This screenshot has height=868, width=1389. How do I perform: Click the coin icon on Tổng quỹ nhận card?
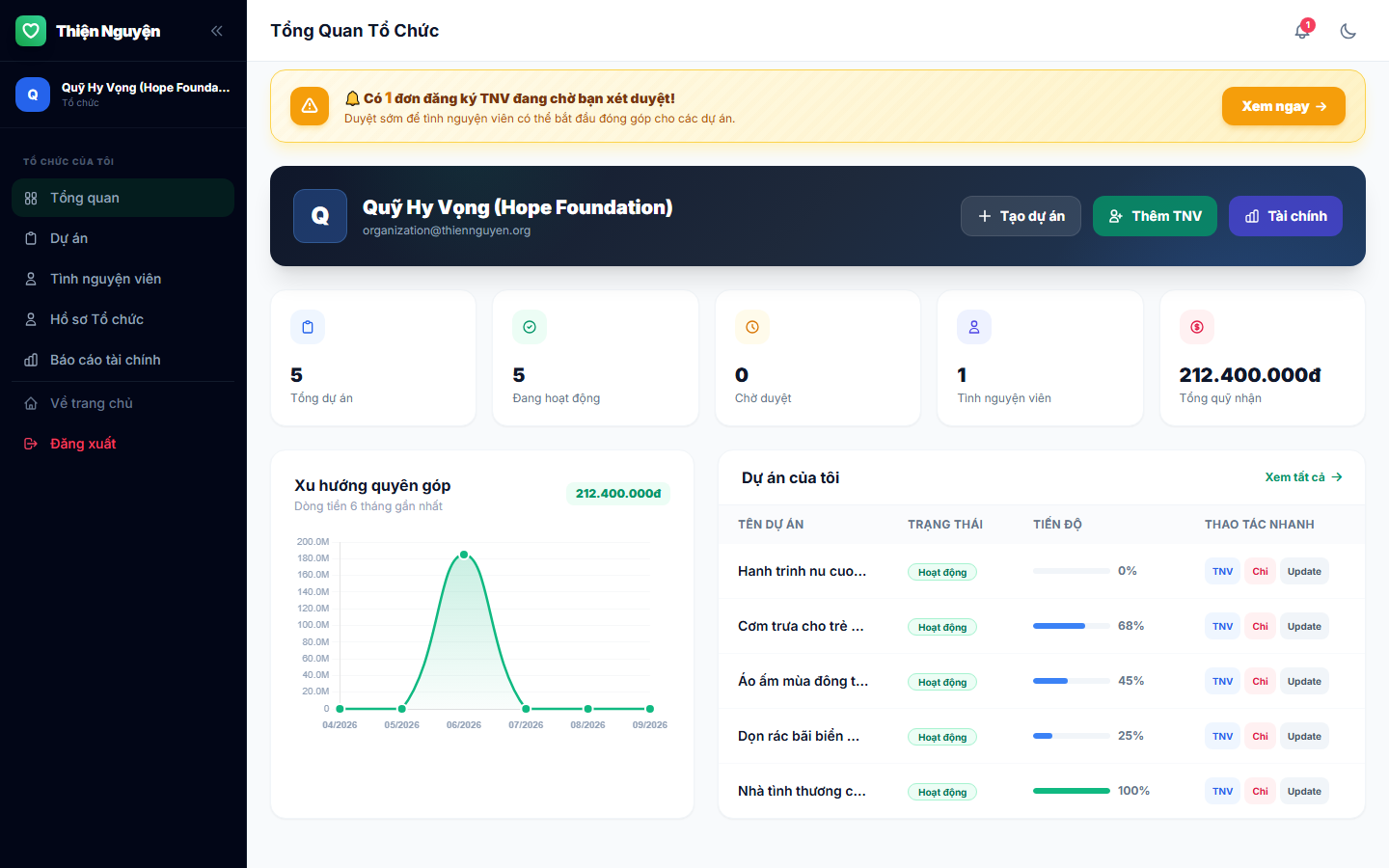[1197, 327]
